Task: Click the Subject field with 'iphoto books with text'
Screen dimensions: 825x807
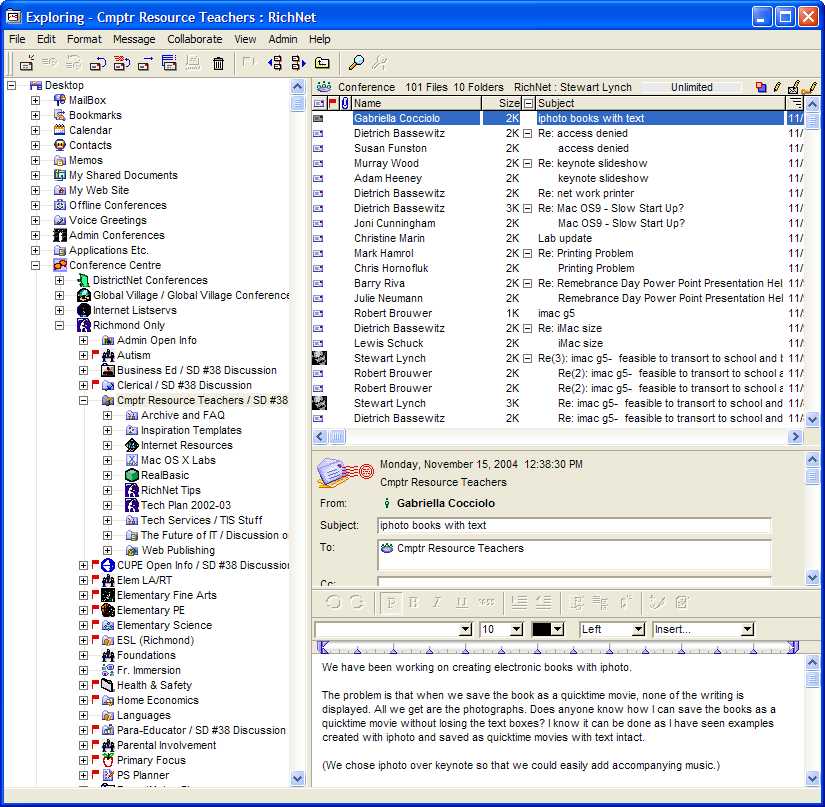Action: (x=574, y=525)
